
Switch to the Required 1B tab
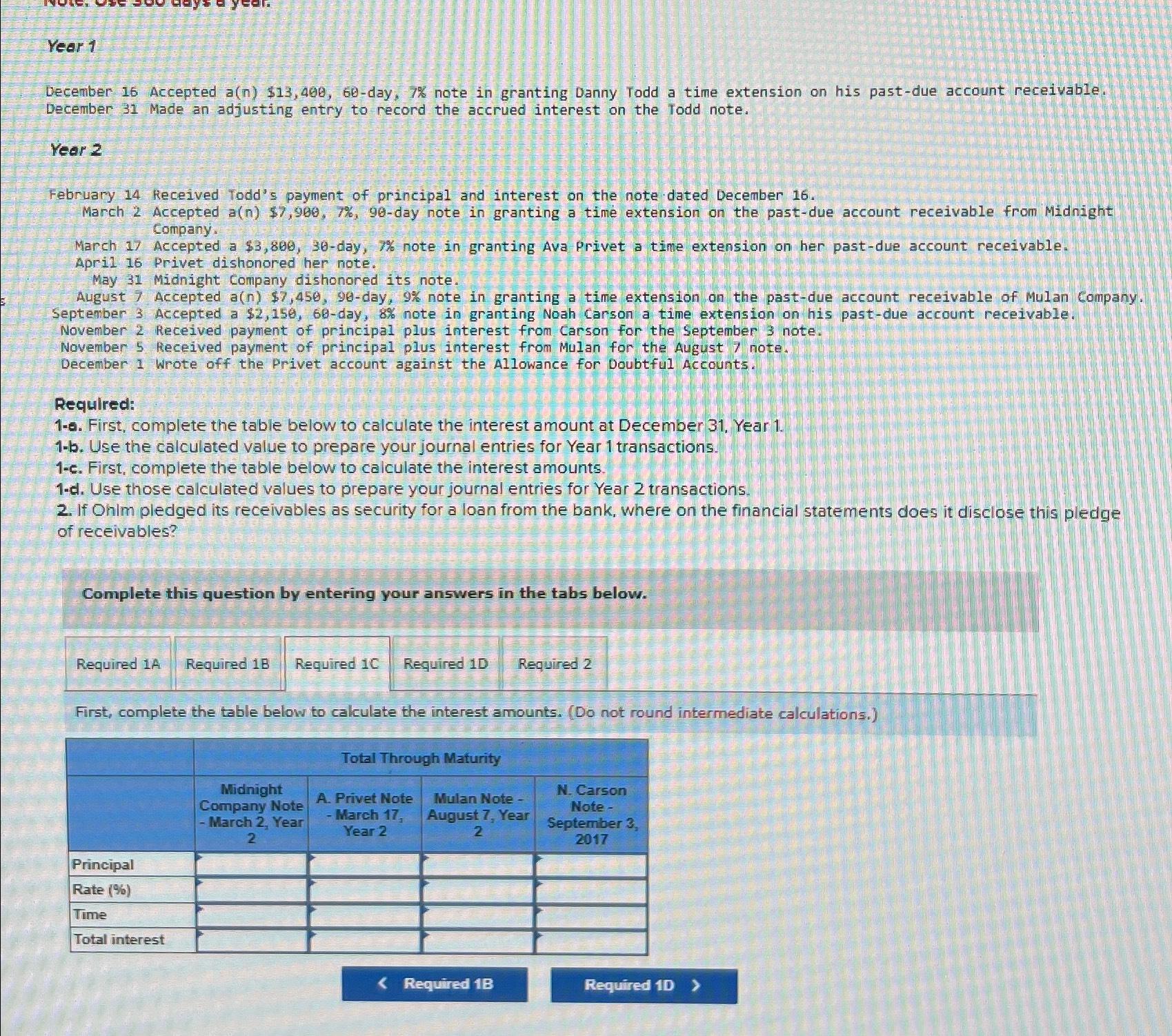pyautogui.click(x=228, y=664)
